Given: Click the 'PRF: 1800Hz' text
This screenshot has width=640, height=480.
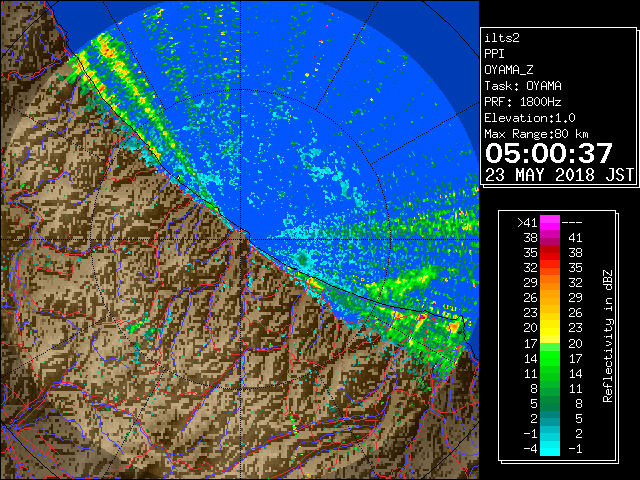Looking at the screenshot, I should pyautogui.click(x=523, y=102).
